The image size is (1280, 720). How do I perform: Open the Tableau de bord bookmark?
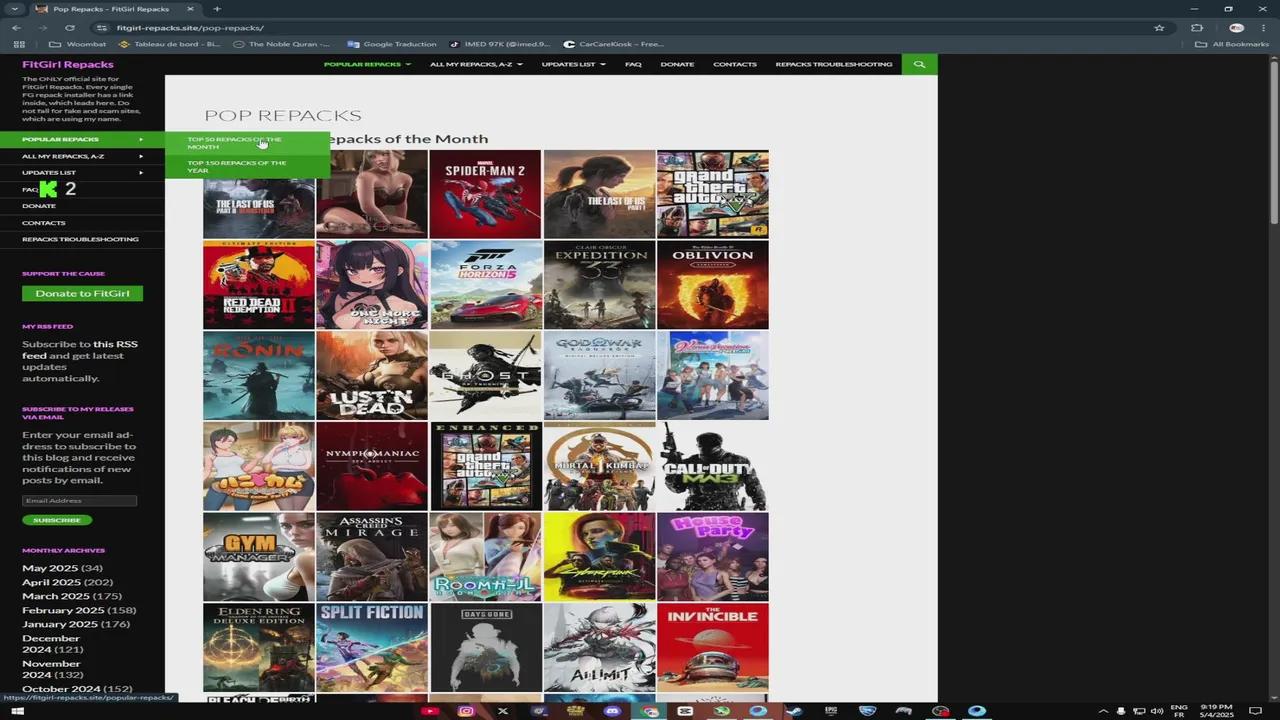click(170, 44)
